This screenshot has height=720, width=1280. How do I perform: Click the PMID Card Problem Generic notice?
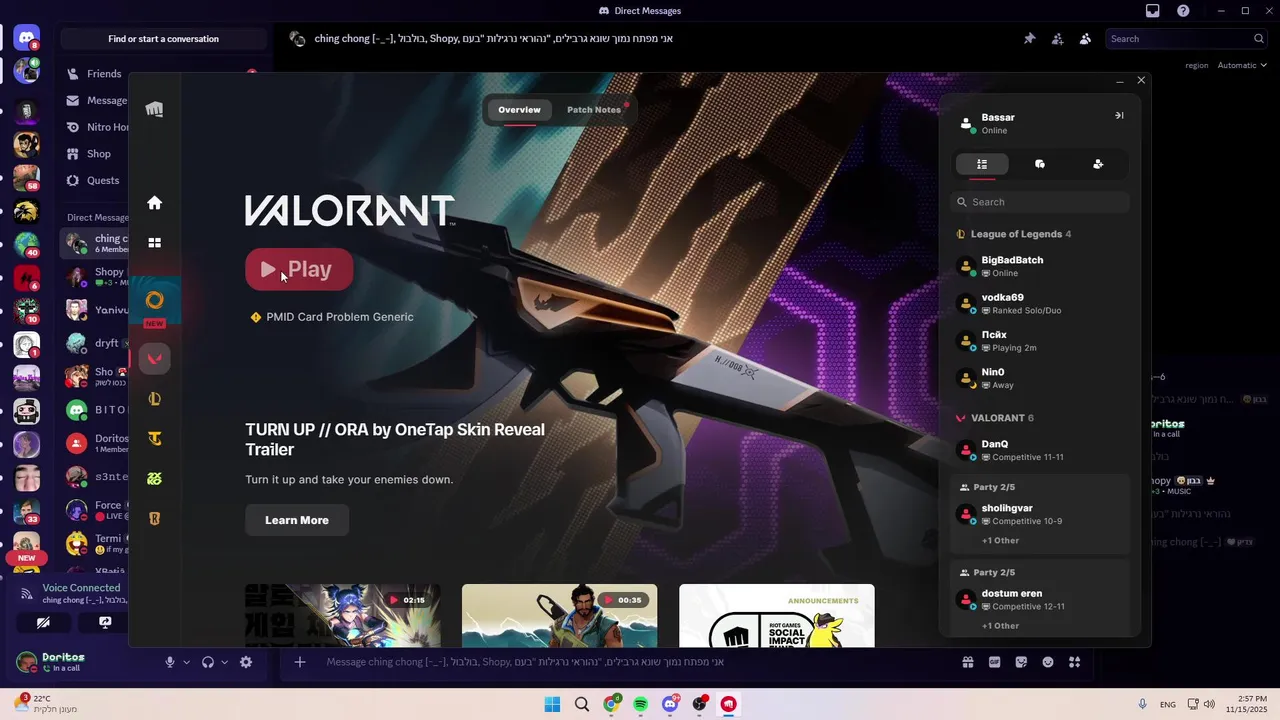tap(331, 317)
